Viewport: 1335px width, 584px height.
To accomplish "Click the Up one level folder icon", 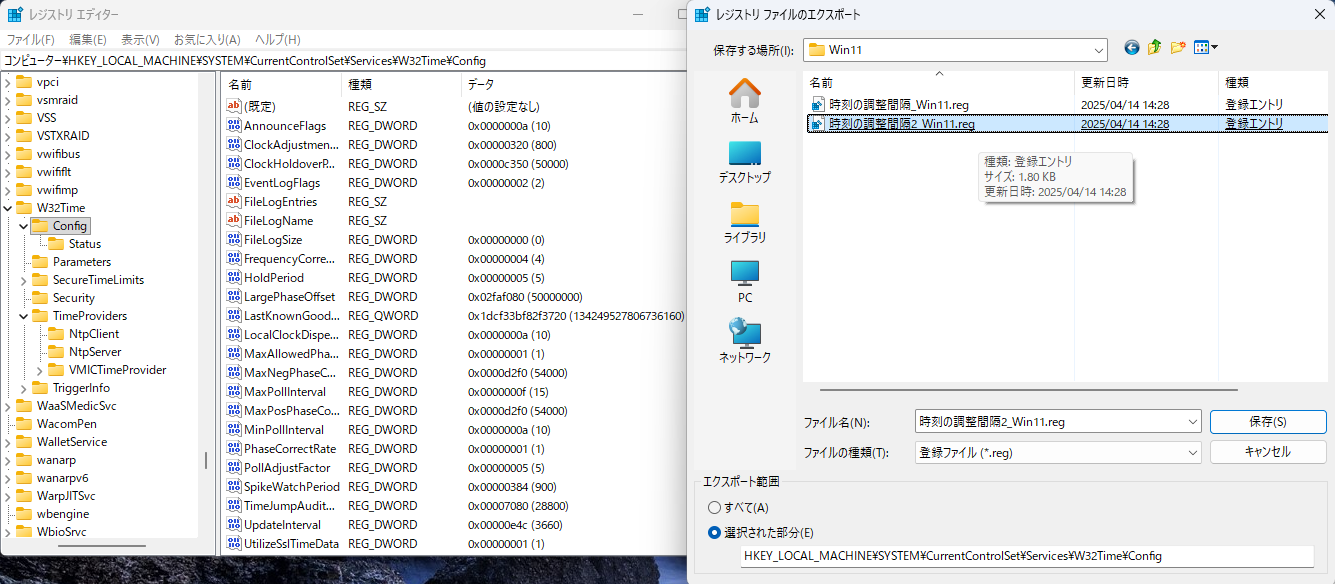I will point(1155,48).
